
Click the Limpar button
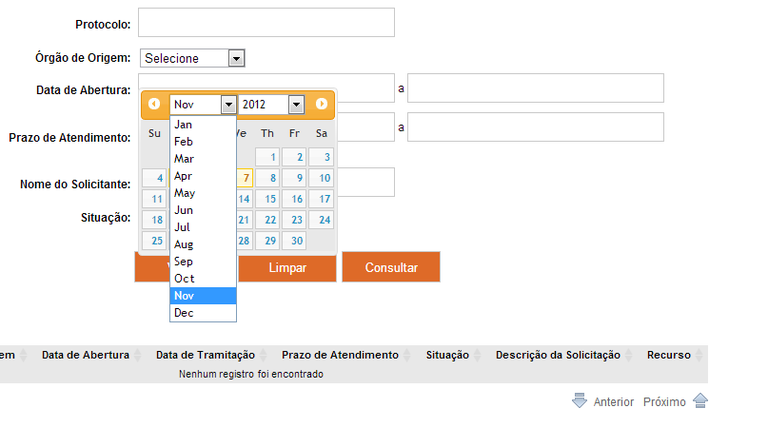click(288, 268)
